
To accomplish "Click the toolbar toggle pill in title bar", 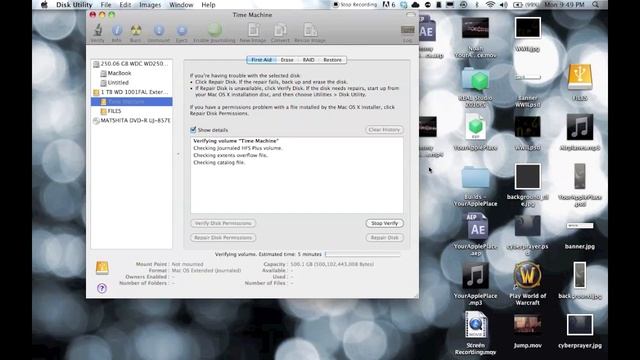I will 411,15.
